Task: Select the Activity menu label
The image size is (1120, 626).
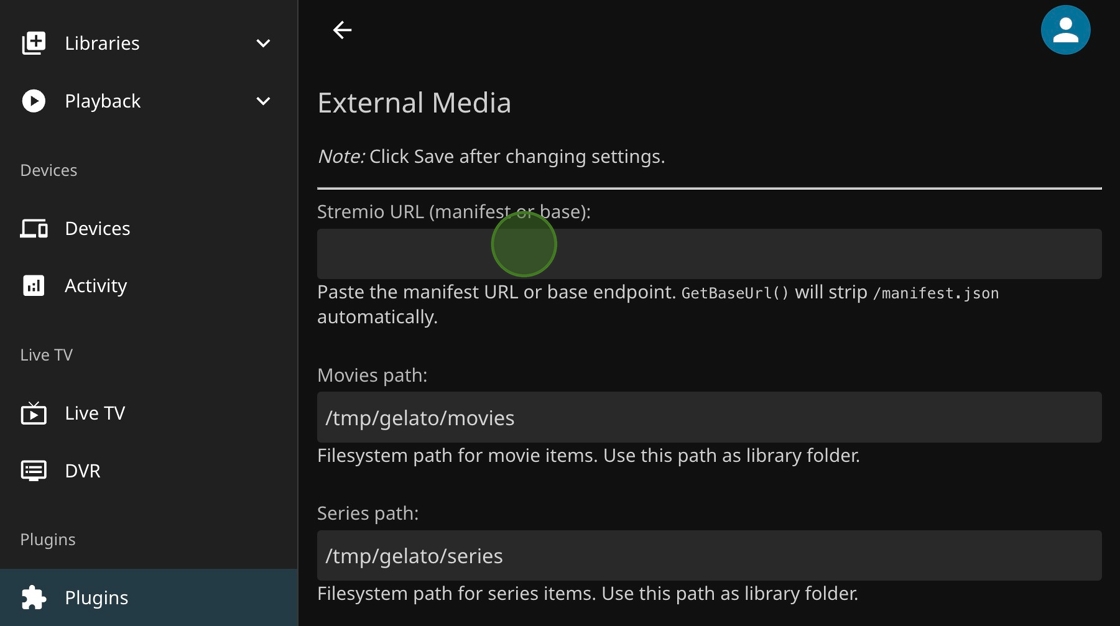Action: tap(96, 286)
